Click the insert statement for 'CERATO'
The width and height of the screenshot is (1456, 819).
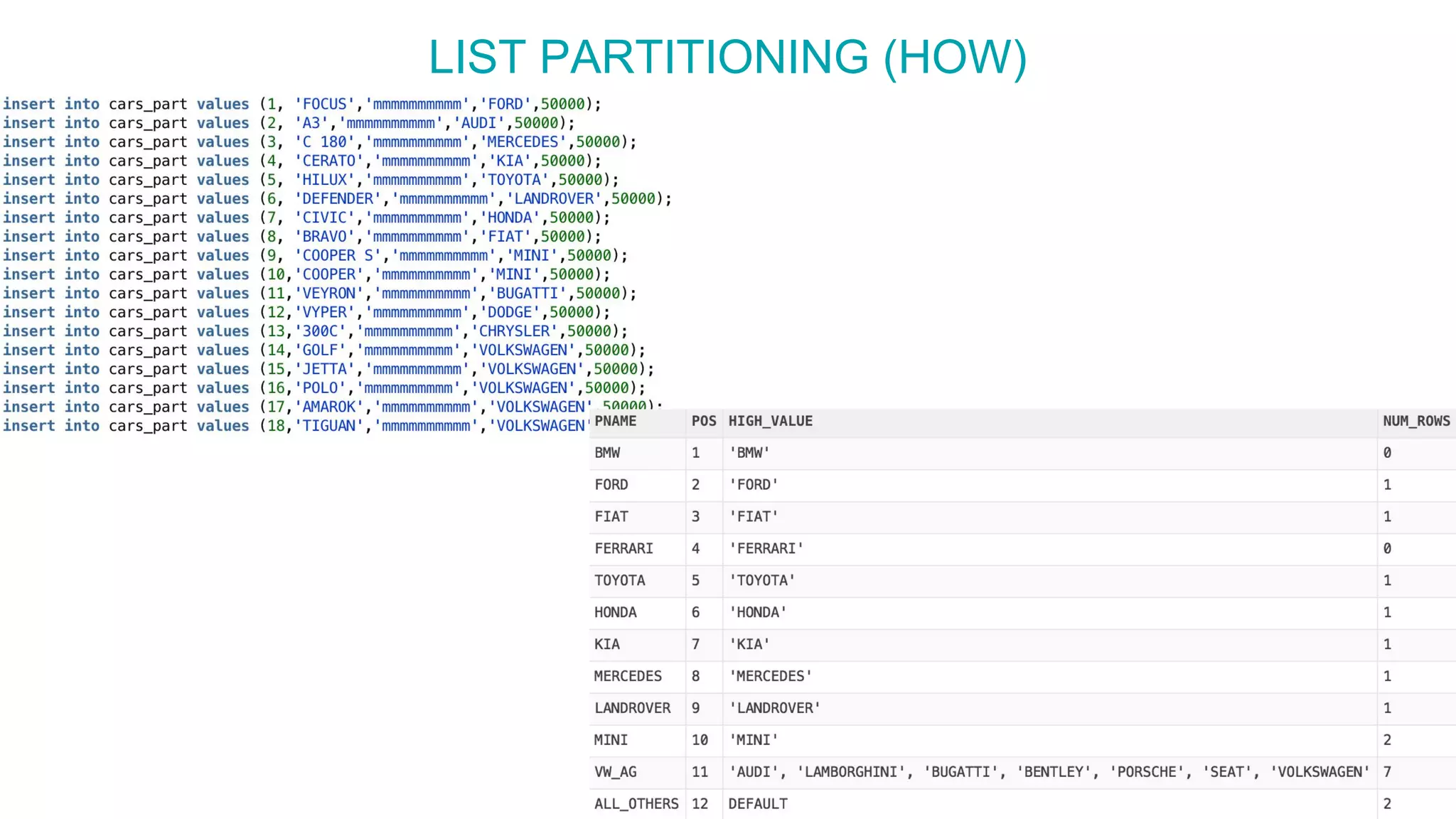[302, 161]
